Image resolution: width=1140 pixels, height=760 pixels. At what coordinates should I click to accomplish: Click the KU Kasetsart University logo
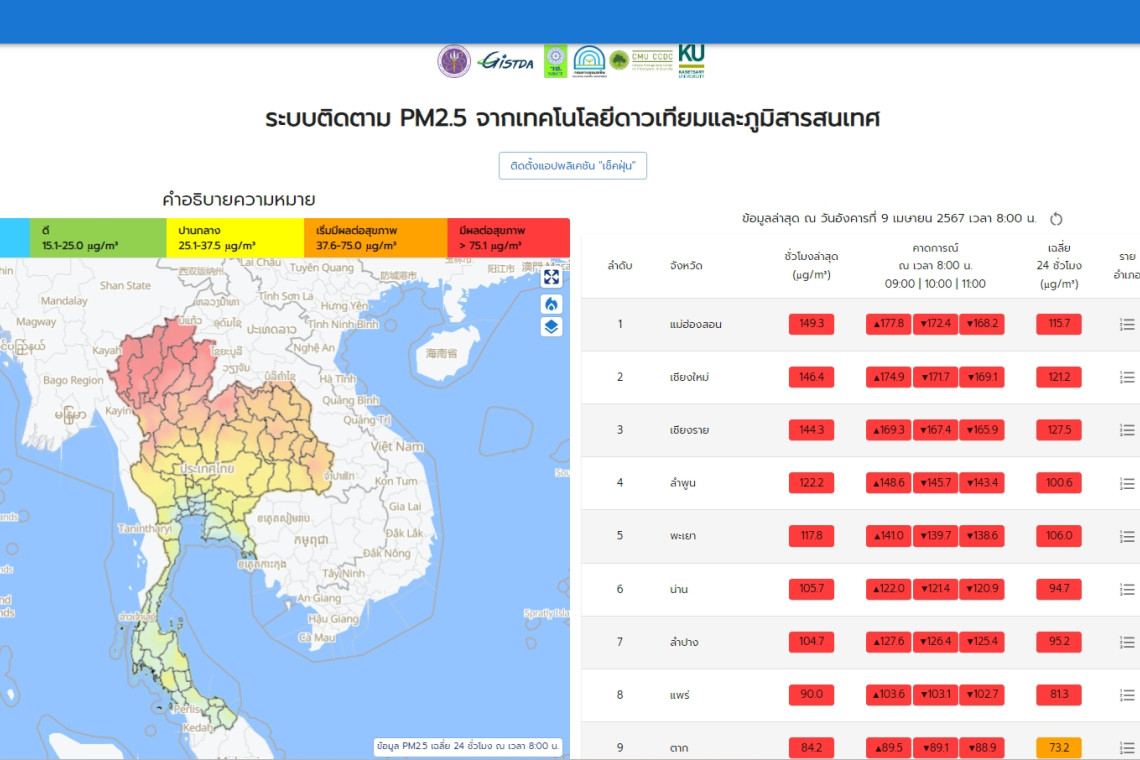(691, 59)
